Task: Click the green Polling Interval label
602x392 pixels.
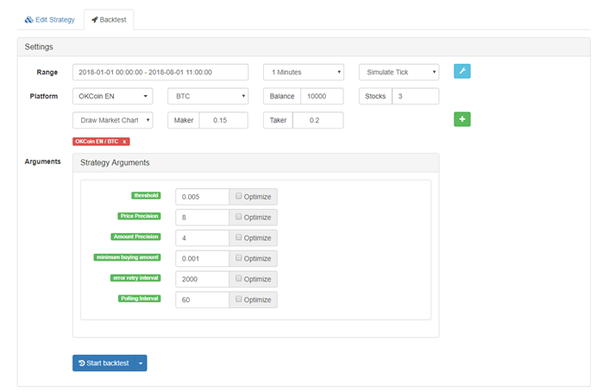Action: [x=139, y=298]
